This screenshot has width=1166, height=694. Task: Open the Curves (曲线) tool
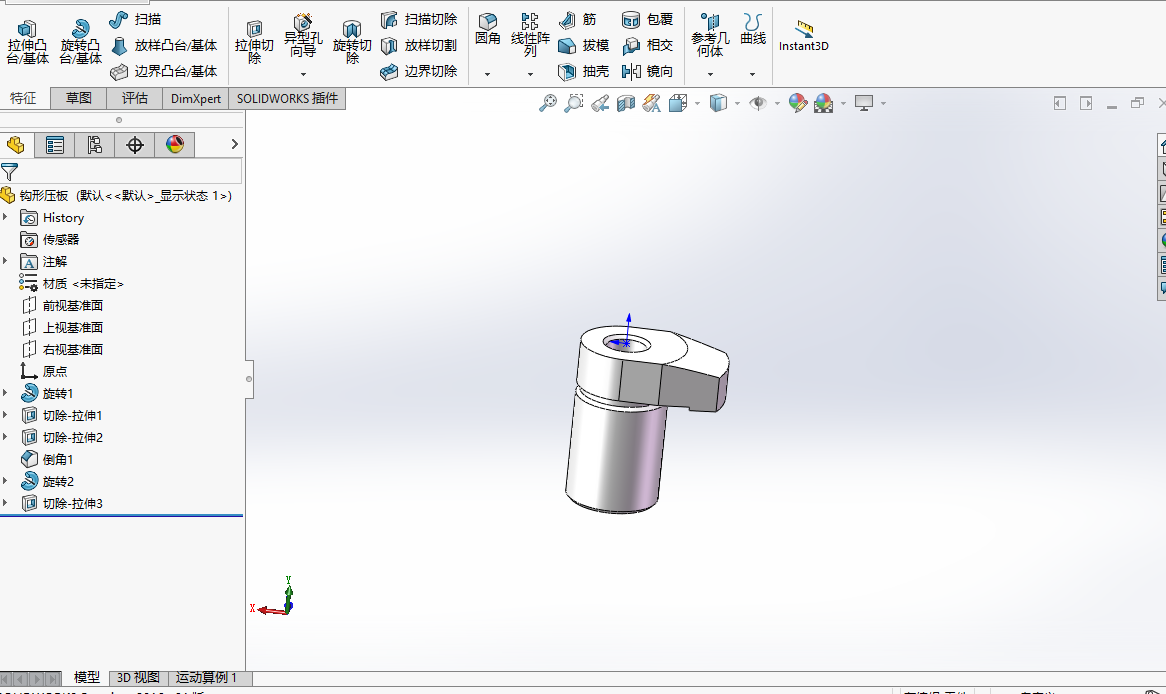coord(753,30)
